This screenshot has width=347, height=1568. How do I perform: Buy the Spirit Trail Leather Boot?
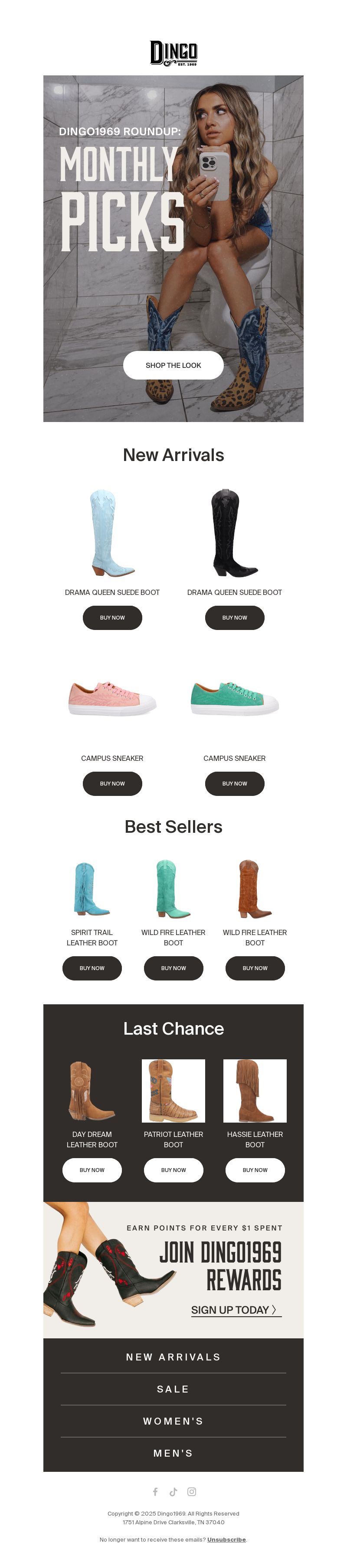[x=92, y=968]
